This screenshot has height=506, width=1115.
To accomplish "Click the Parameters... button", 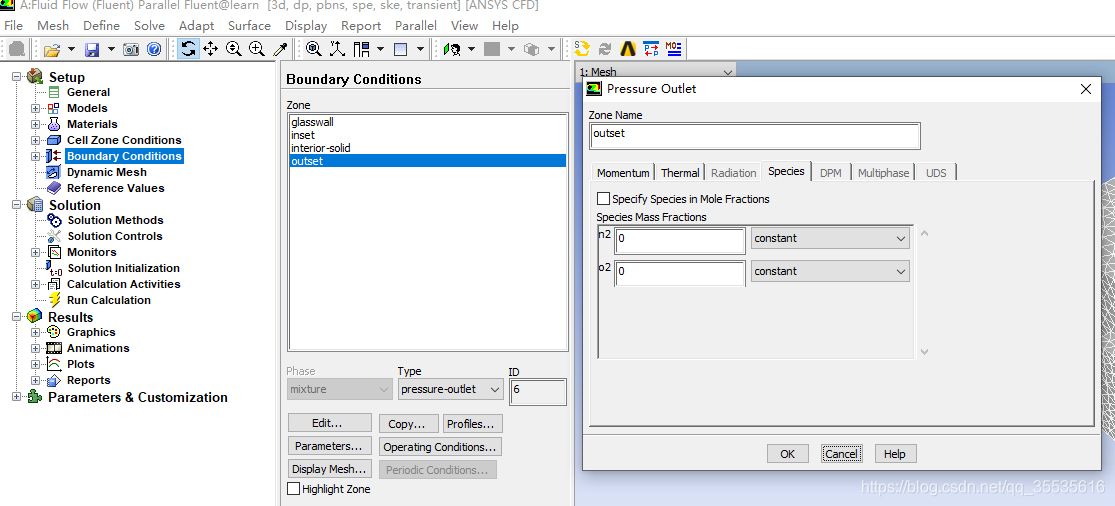I will coord(329,446).
